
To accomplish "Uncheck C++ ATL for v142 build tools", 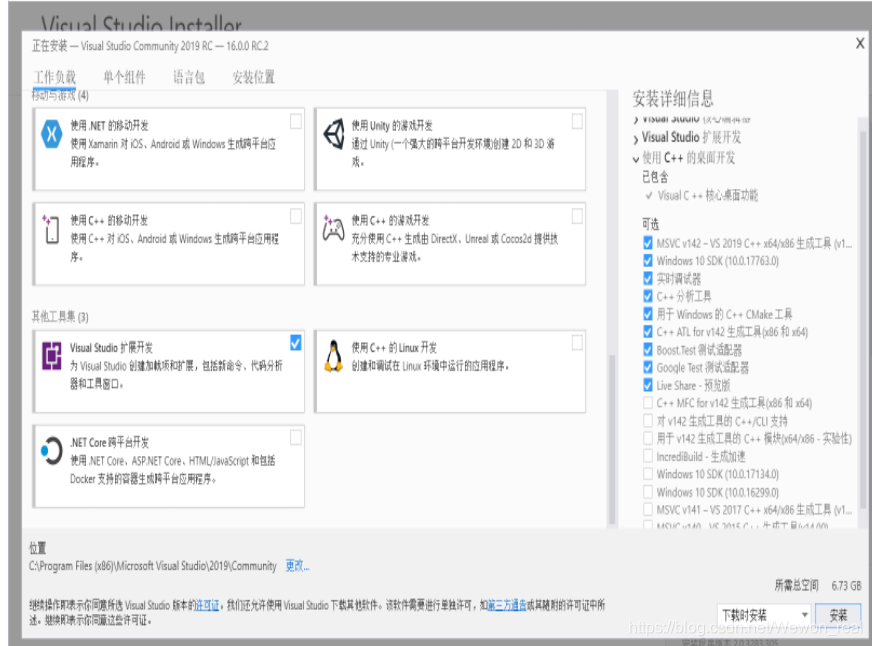I will coord(648,332).
